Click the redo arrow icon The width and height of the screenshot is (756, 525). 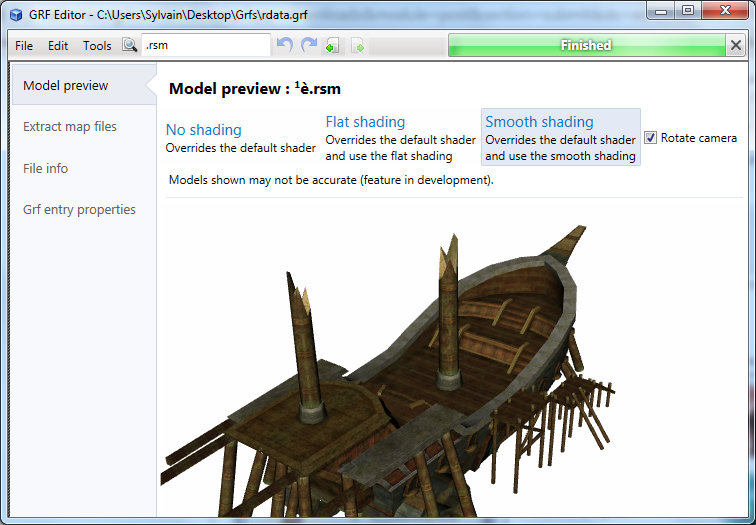click(x=309, y=45)
